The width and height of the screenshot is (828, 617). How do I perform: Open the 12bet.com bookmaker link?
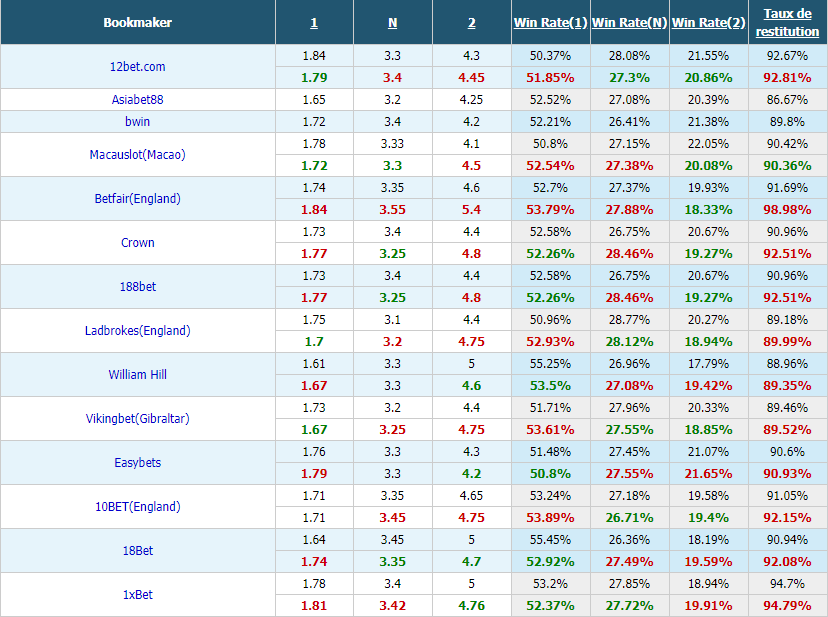137,67
